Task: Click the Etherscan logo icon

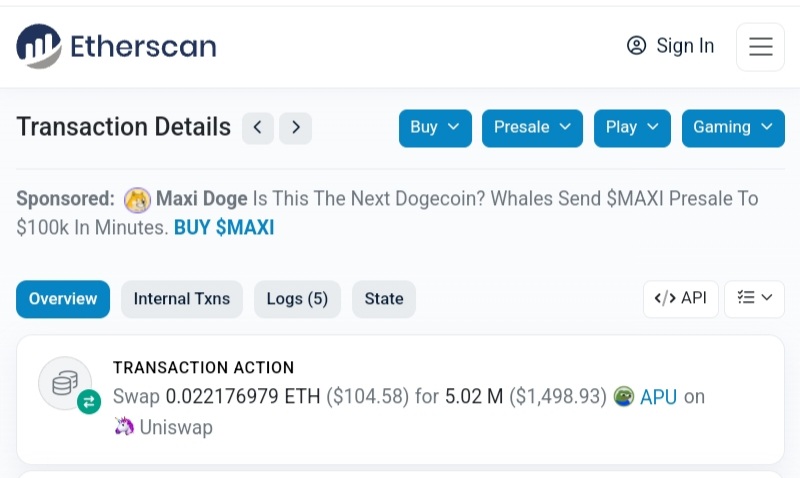Action: 39,46
